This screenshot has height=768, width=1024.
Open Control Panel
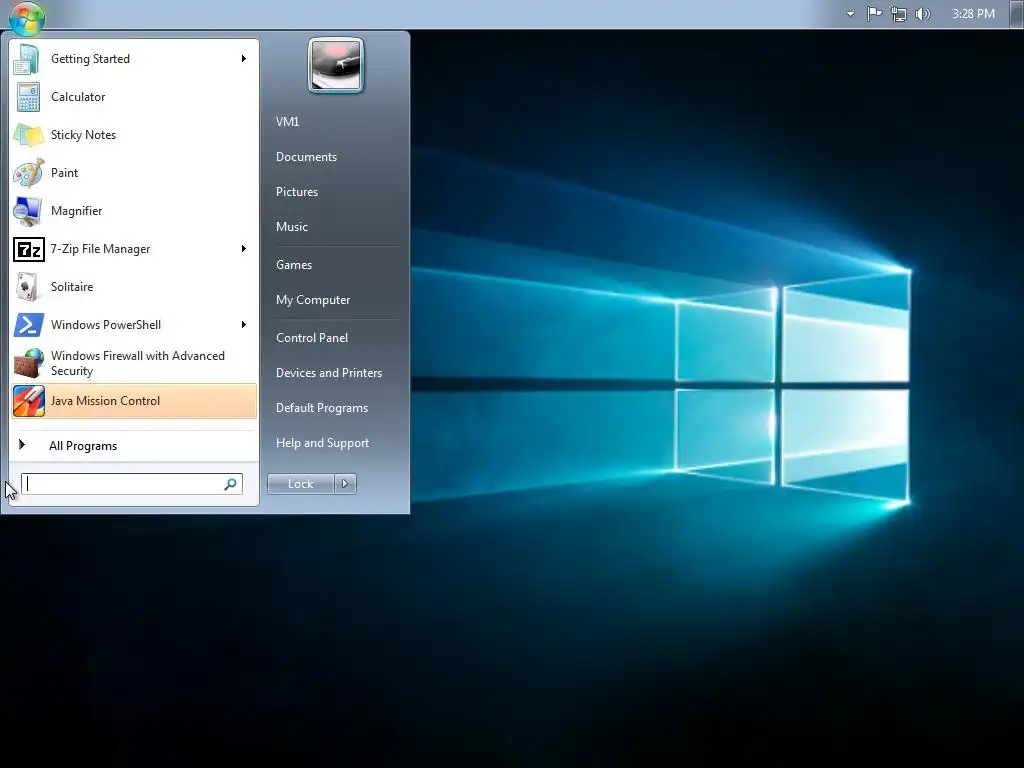click(x=312, y=338)
